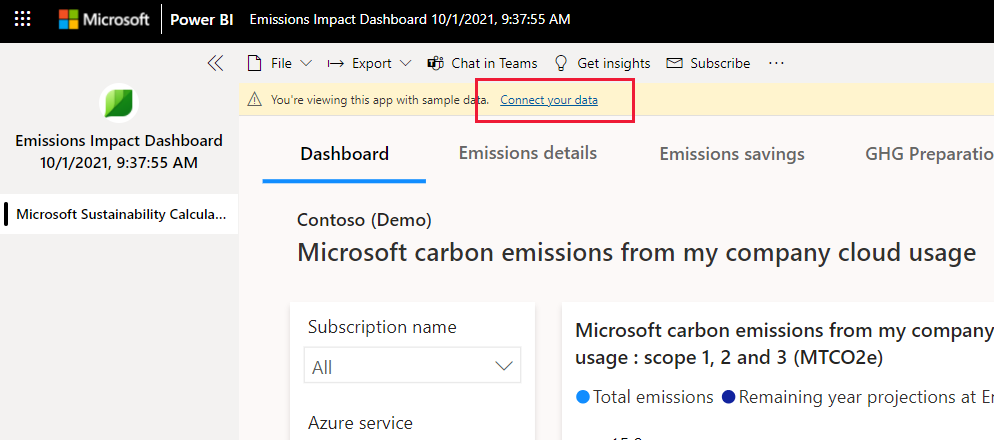Open the Subscription name dropdown
The height and width of the screenshot is (440, 994).
413,365
